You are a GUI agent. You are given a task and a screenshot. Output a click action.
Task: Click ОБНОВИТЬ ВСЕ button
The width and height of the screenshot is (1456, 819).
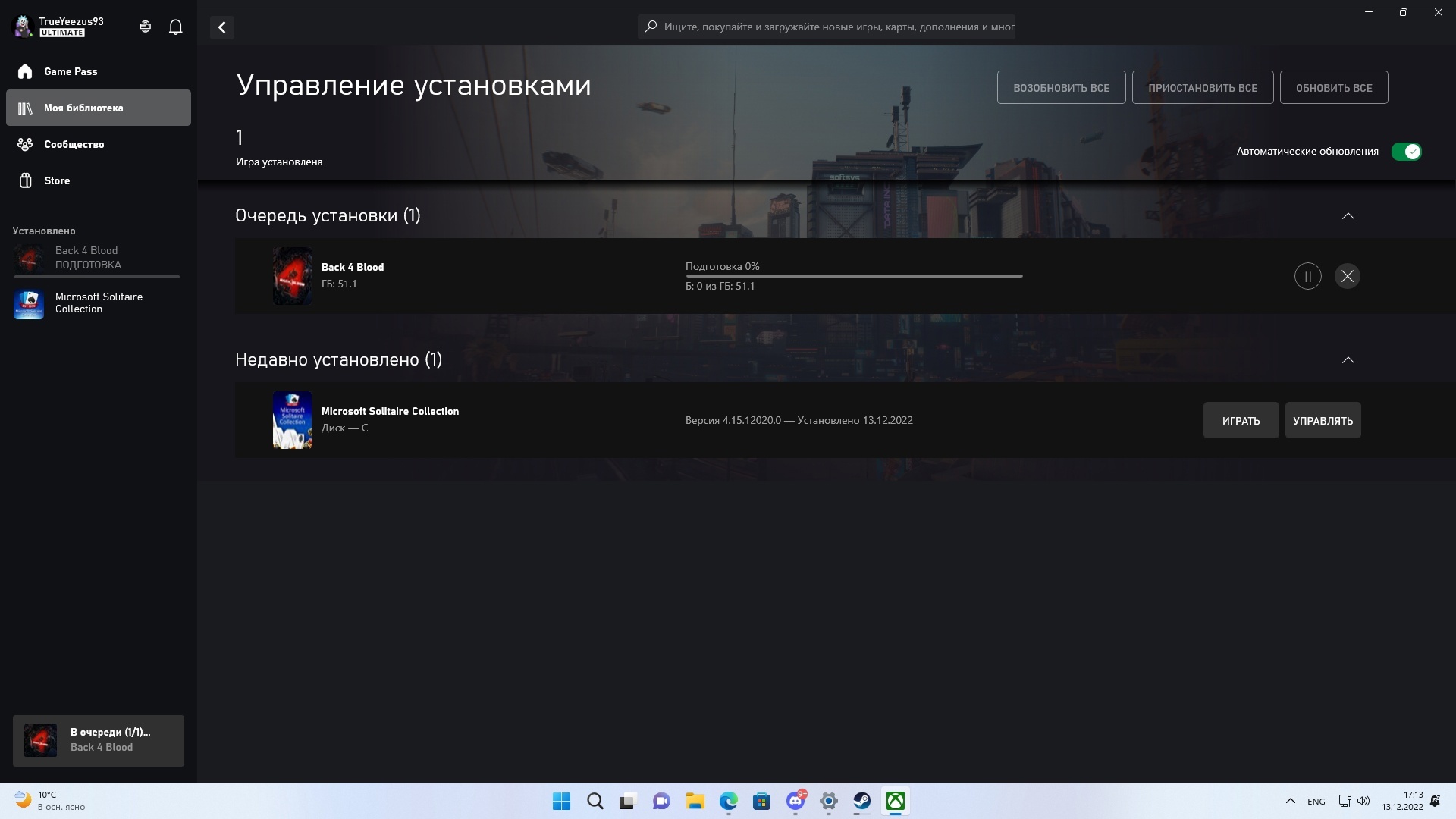[x=1334, y=87]
